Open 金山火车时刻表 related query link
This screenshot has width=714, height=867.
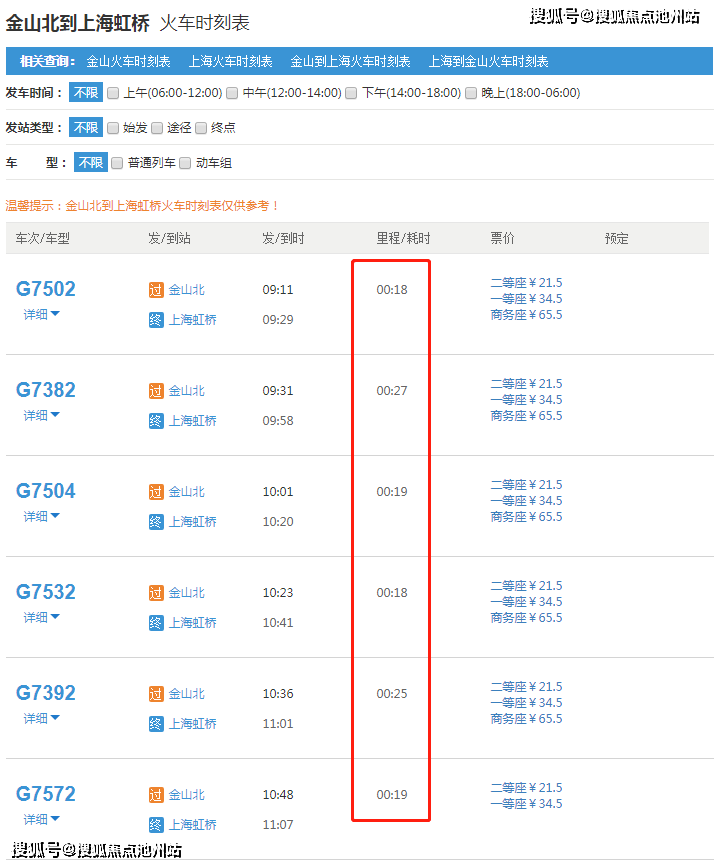[x=128, y=61]
